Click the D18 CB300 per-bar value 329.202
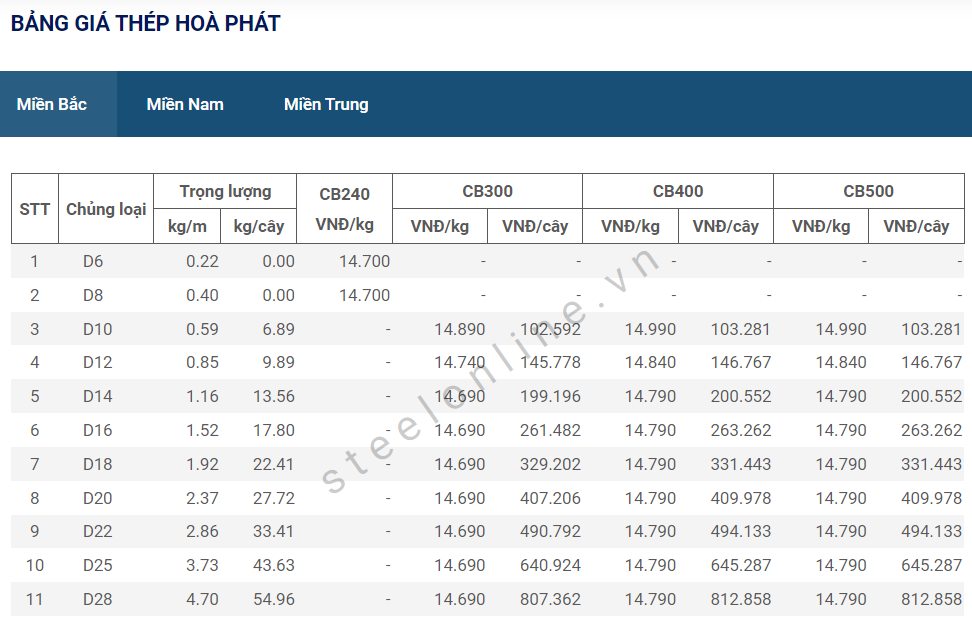972x628 pixels. pyautogui.click(x=550, y=464)
